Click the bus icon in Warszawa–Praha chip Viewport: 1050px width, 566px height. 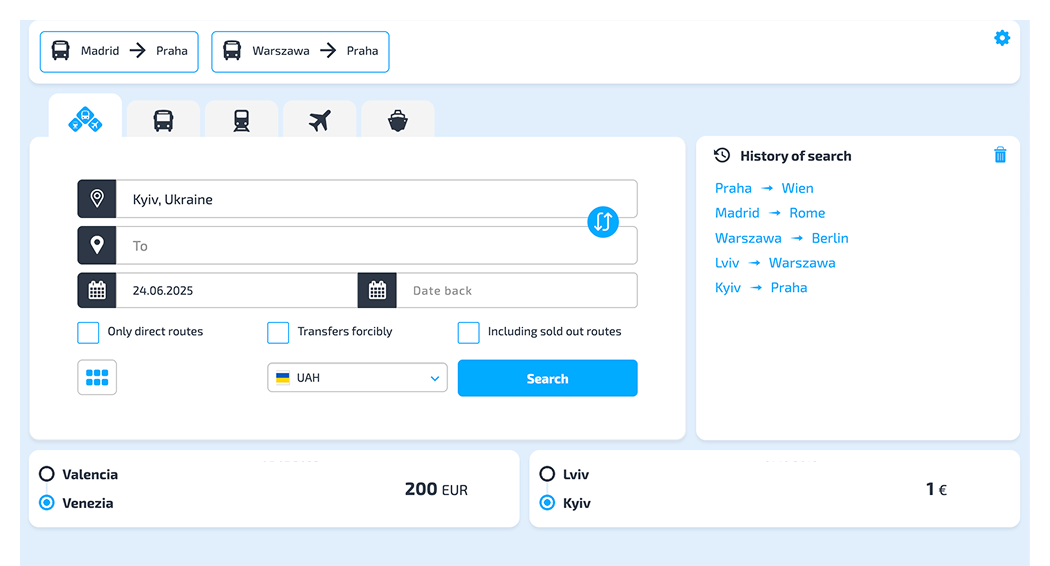pos(232,50)
